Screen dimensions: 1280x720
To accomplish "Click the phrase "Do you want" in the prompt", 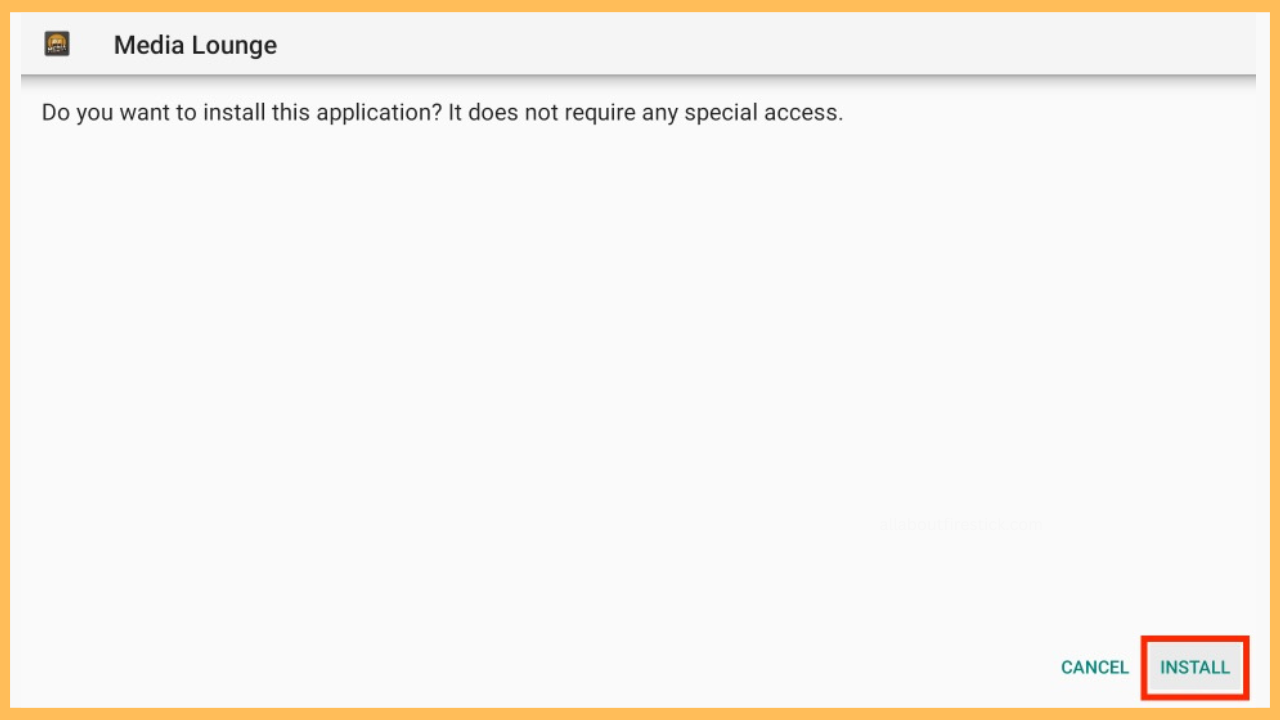I will [x=95, y=112].
